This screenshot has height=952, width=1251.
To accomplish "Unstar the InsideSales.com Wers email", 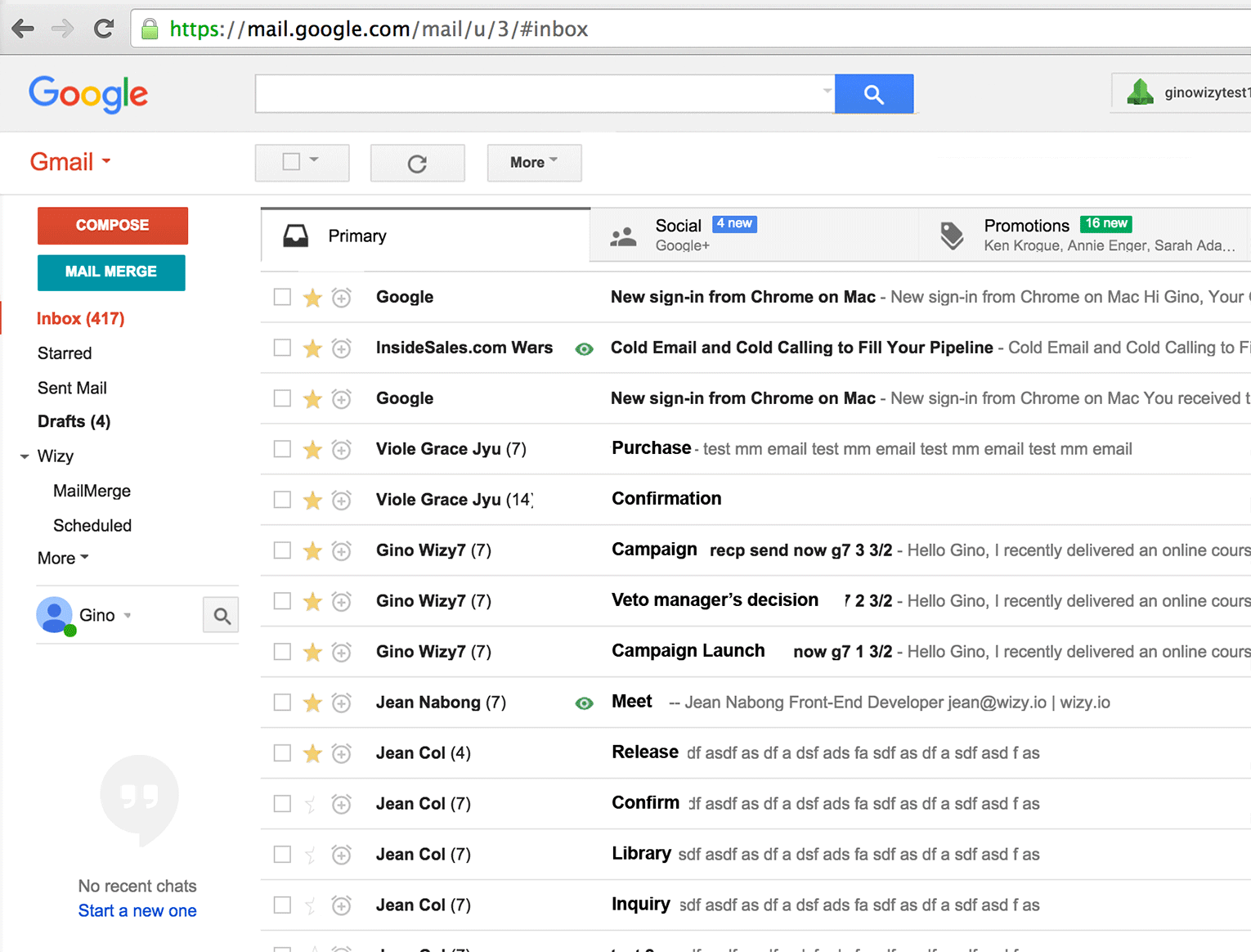I will coord(312,348).
